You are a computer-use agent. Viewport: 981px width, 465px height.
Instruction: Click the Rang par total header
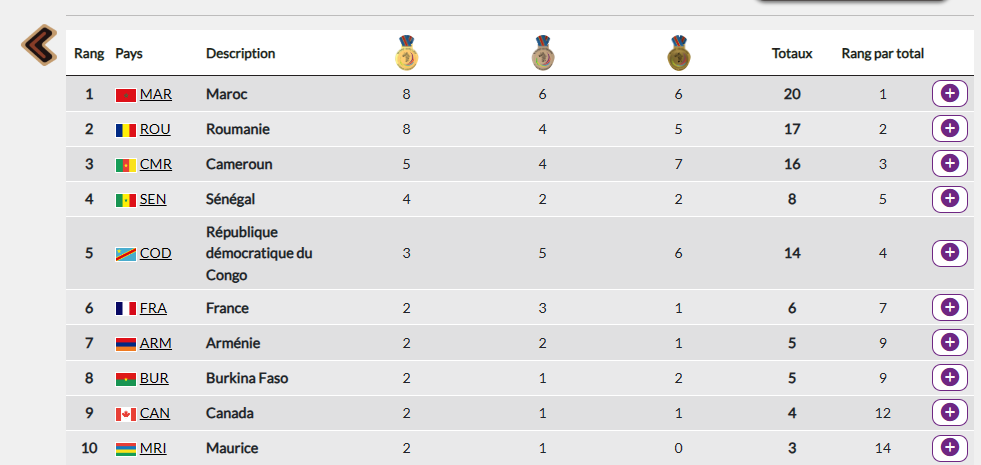point(882,54)
